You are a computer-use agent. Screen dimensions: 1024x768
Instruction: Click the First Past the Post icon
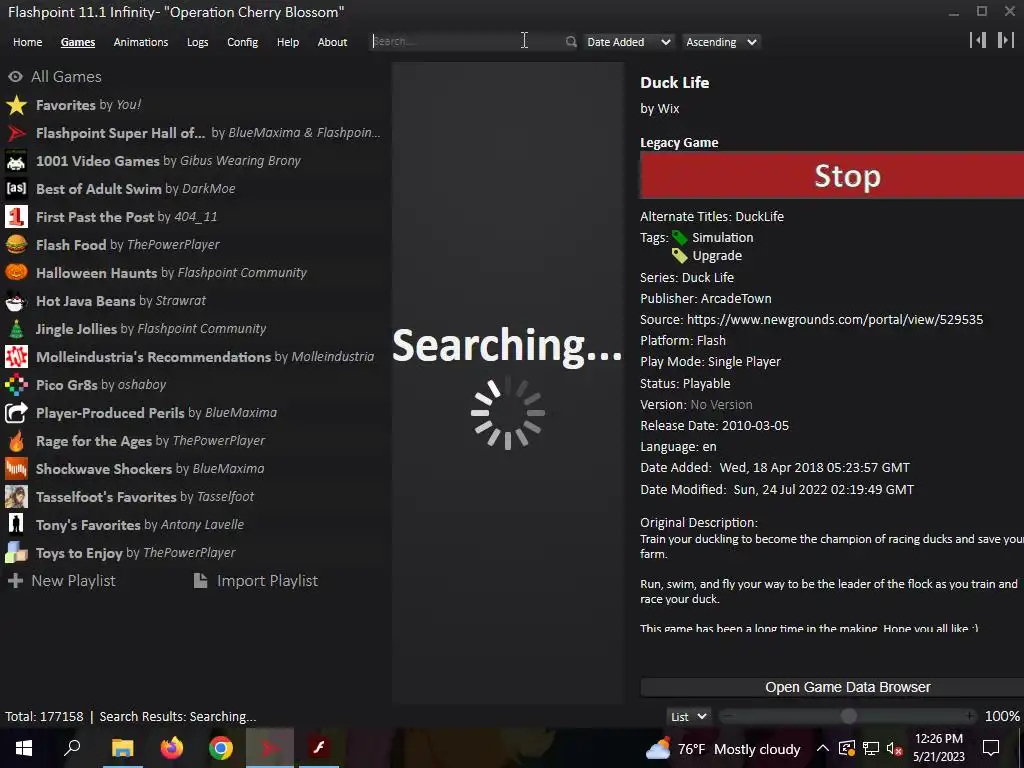click(16, 217)
